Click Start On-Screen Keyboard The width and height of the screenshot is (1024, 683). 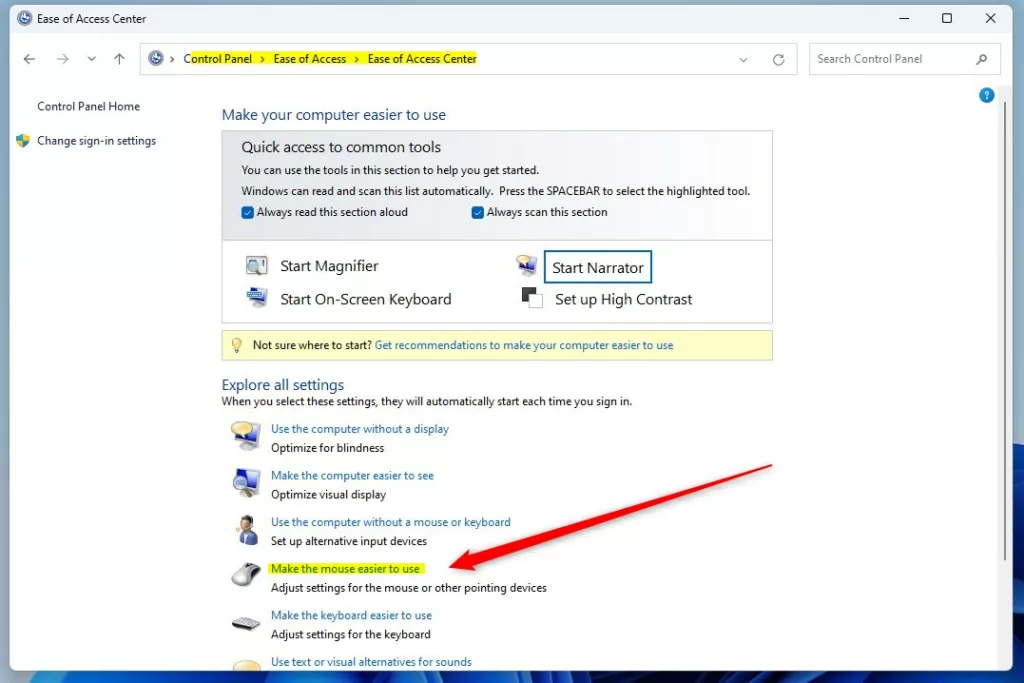[x=366, y=299]
